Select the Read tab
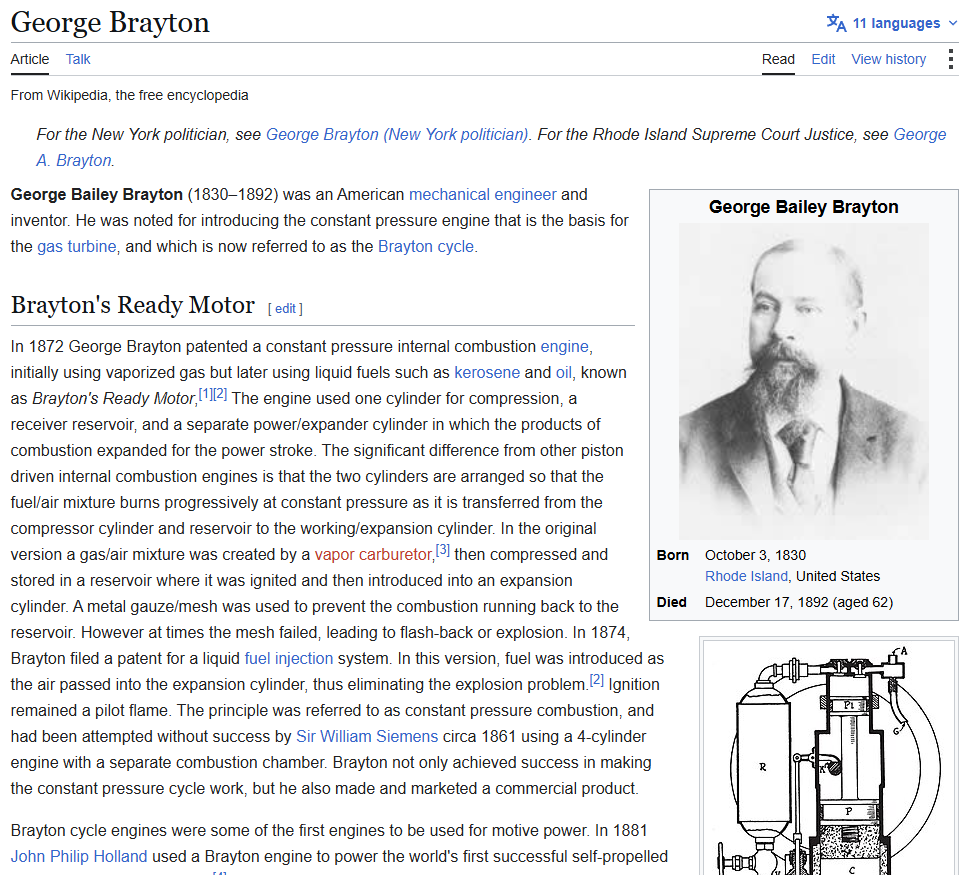Screen dimensions: 972x875 point(778,59)
